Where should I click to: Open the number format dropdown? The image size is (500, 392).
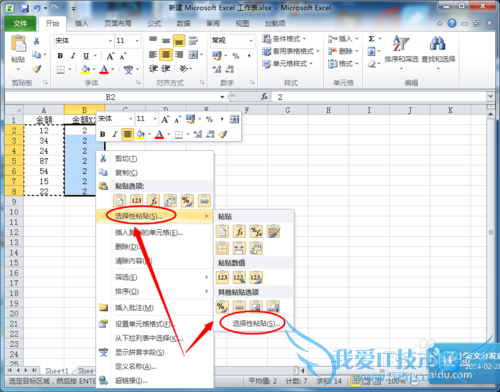pos(251,41)
